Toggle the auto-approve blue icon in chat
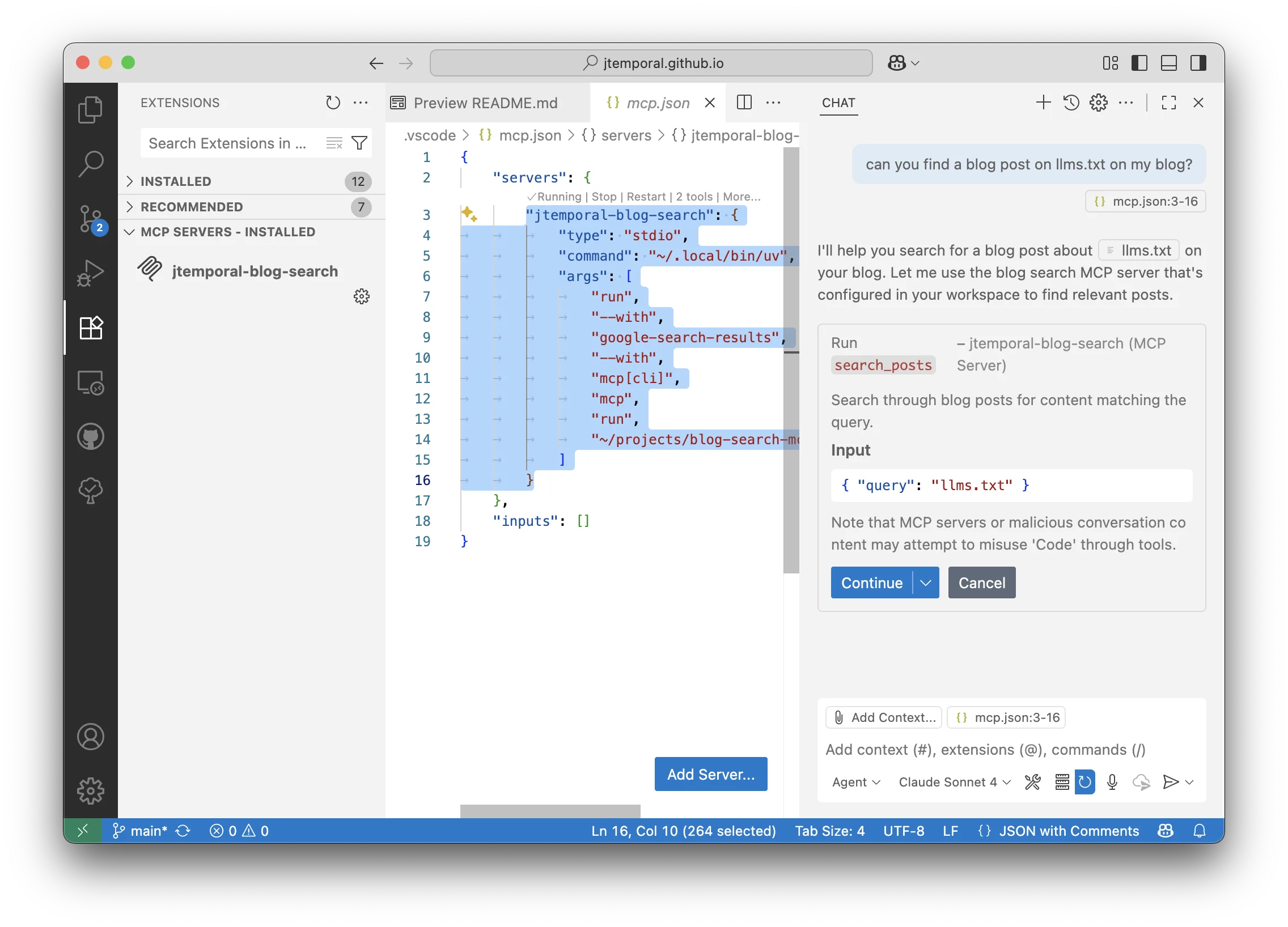Screen dimensions: 1288x927 (x=1084, y=783)
